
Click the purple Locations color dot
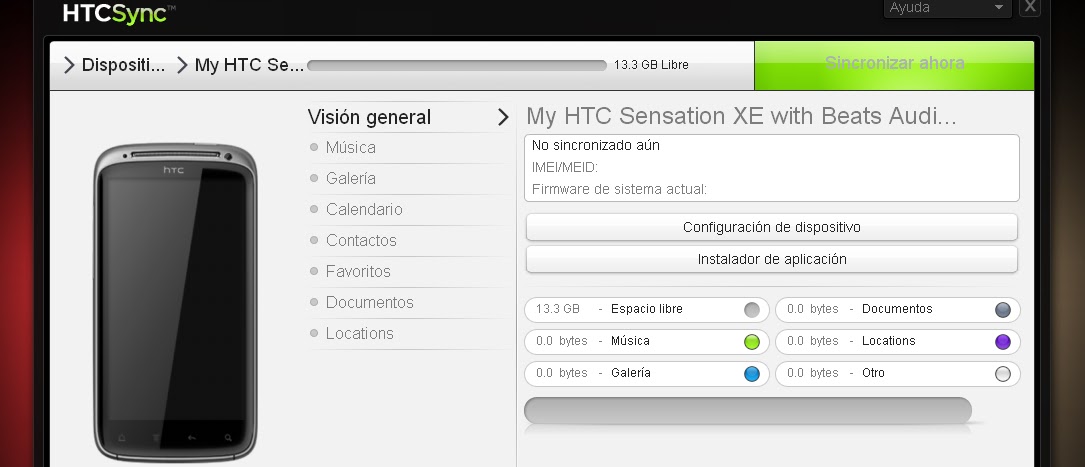(1003, 342)
